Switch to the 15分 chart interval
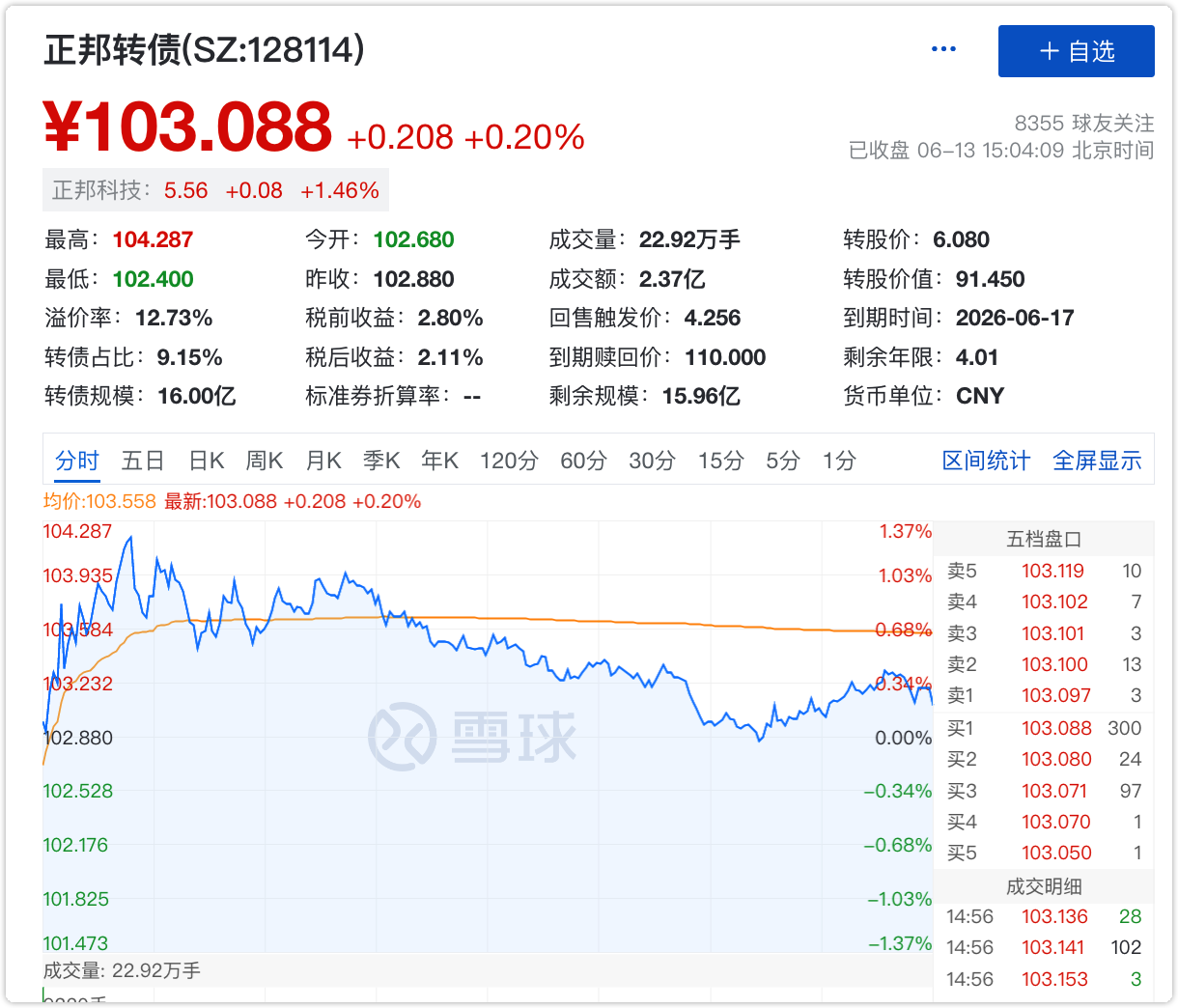 721,462
